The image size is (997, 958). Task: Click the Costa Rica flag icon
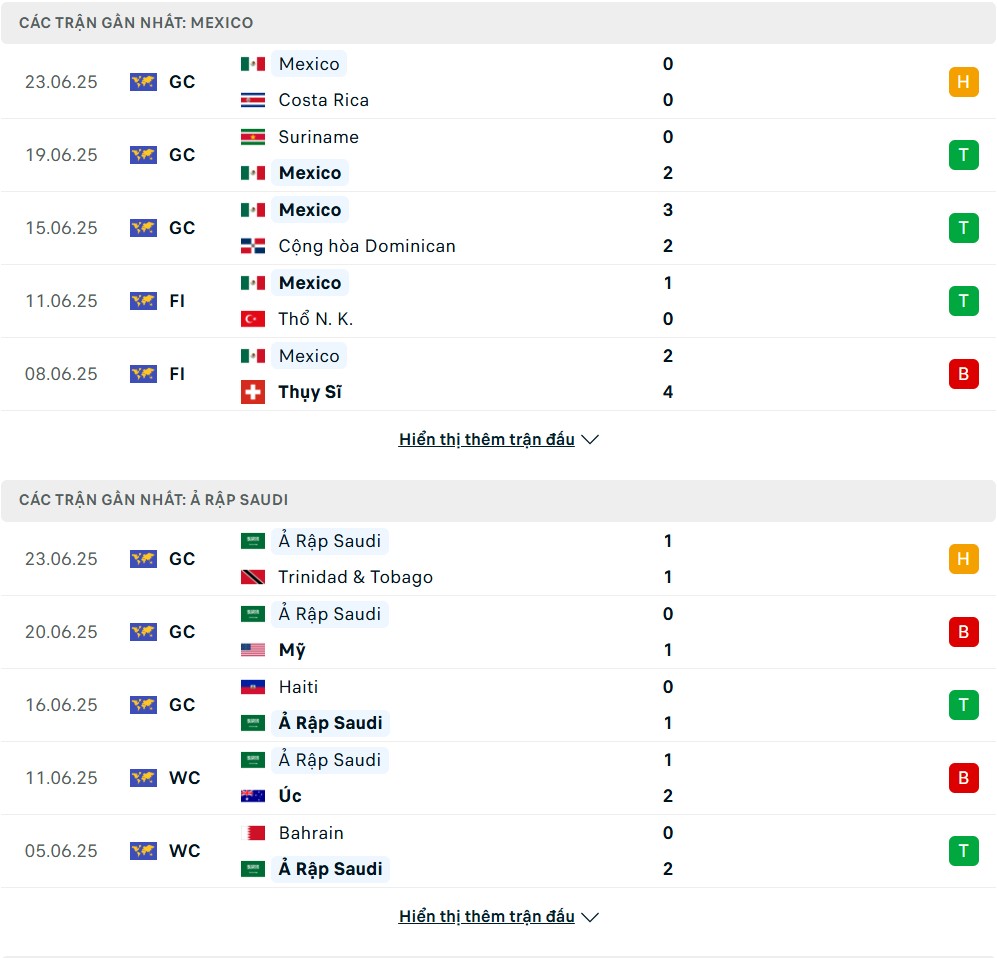pyautogui.click(x=252, y=100)
